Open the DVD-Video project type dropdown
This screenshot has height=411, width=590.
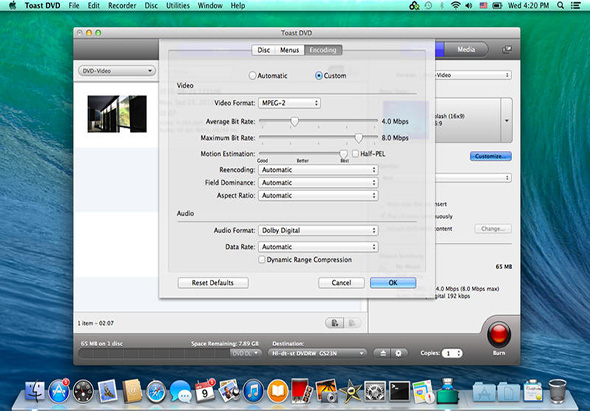click(x=117, y=71)
